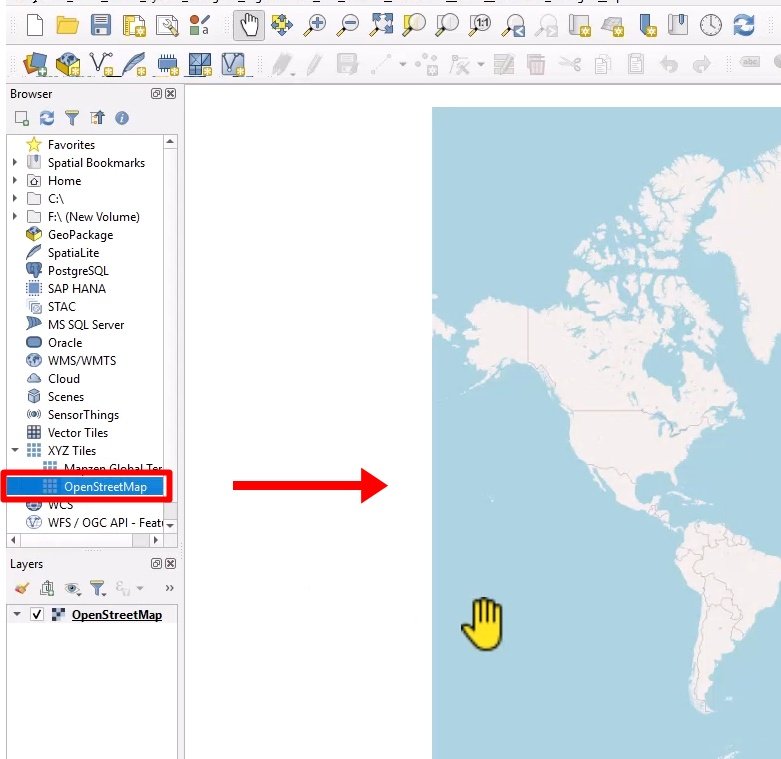Click New Virtual Layer icon
The width and height of the screenshot is (781, 759).
coord(233,64)
